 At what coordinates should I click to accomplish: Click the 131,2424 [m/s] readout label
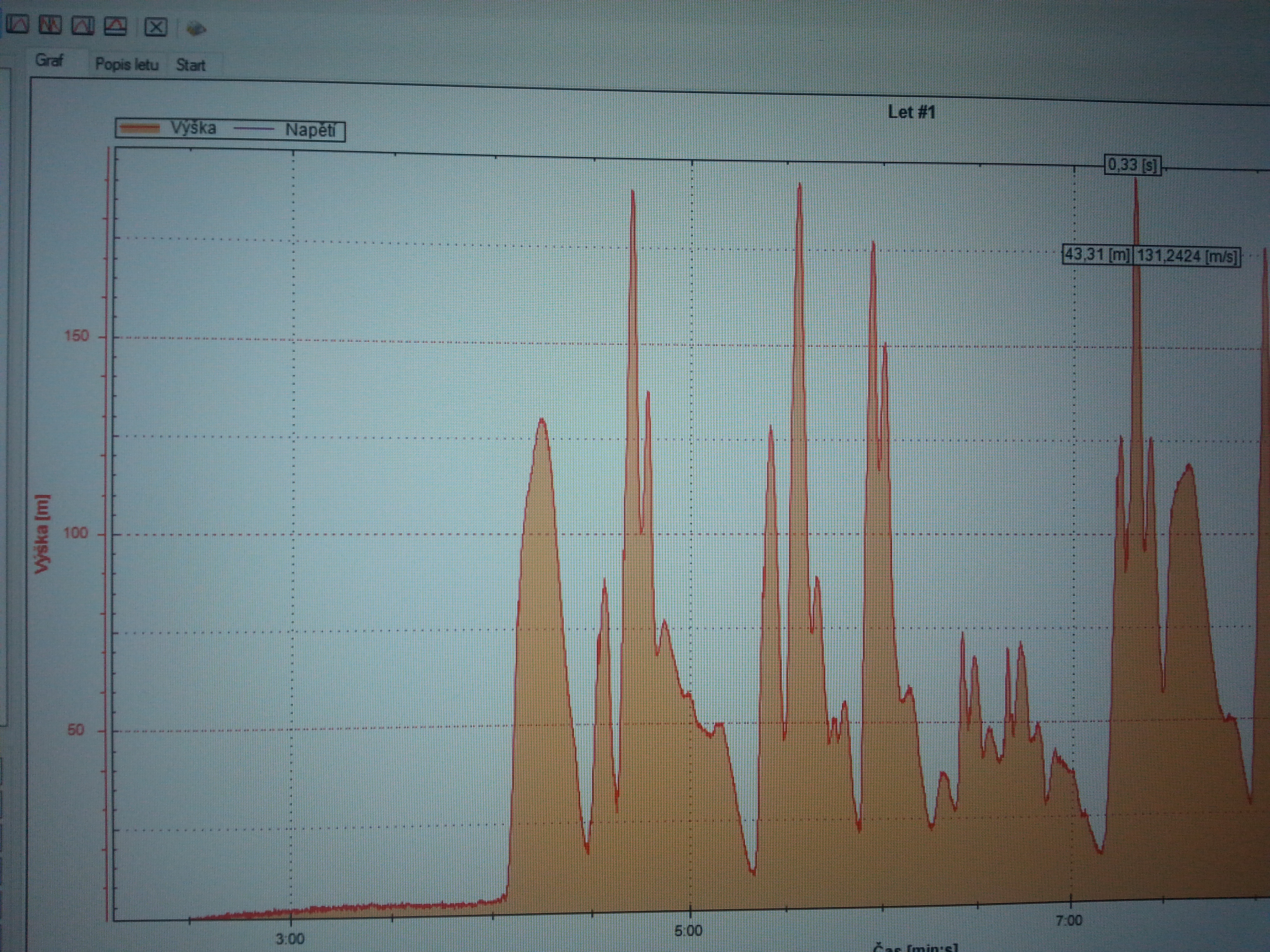tap(1187, 256)
